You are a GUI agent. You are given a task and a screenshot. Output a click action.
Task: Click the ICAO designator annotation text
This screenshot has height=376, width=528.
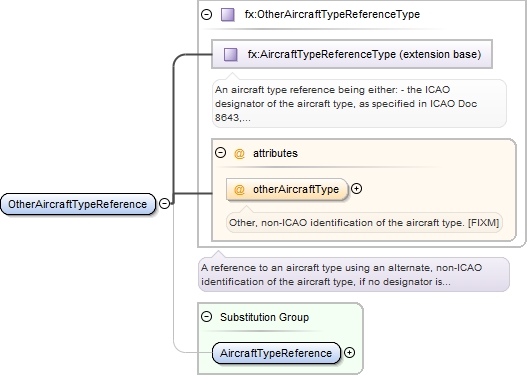tap(359, 104)
